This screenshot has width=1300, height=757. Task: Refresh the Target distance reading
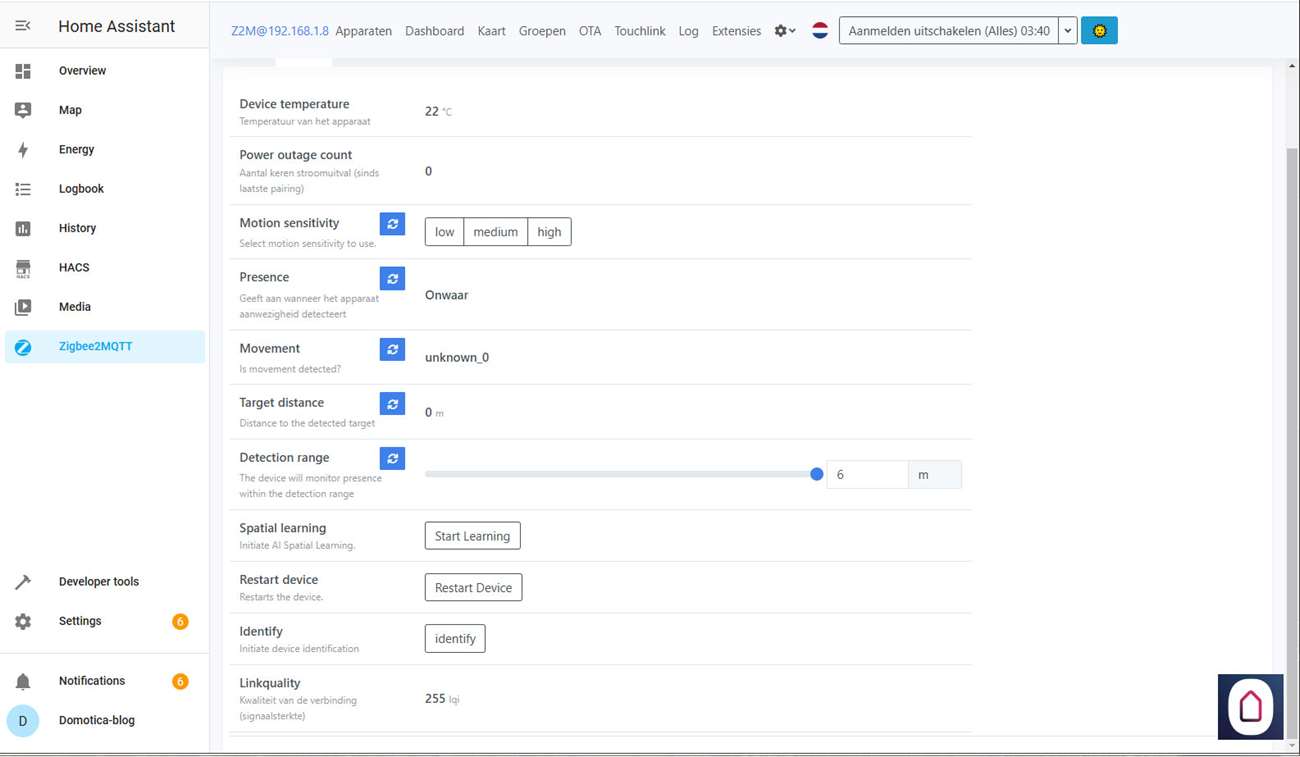coord(392,404)
